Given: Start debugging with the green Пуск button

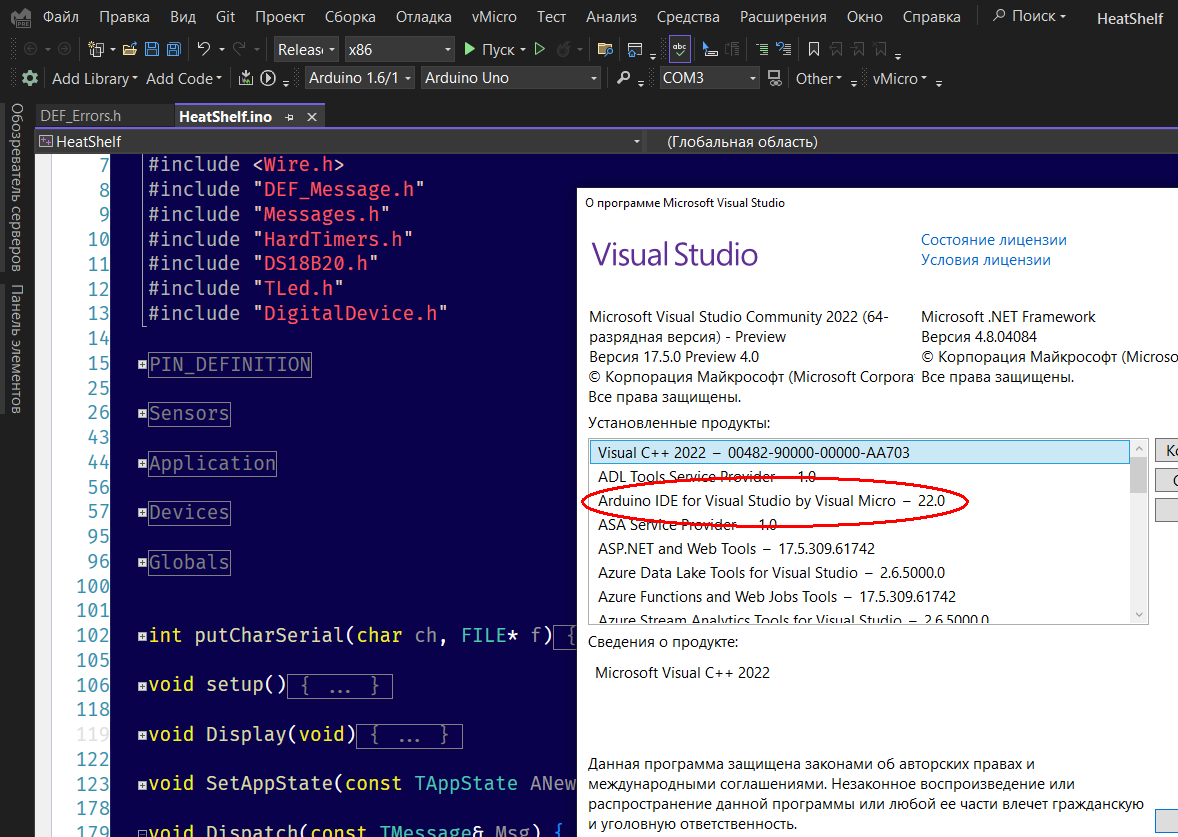Looking at the screenshot, I should [x=490, y=50].
